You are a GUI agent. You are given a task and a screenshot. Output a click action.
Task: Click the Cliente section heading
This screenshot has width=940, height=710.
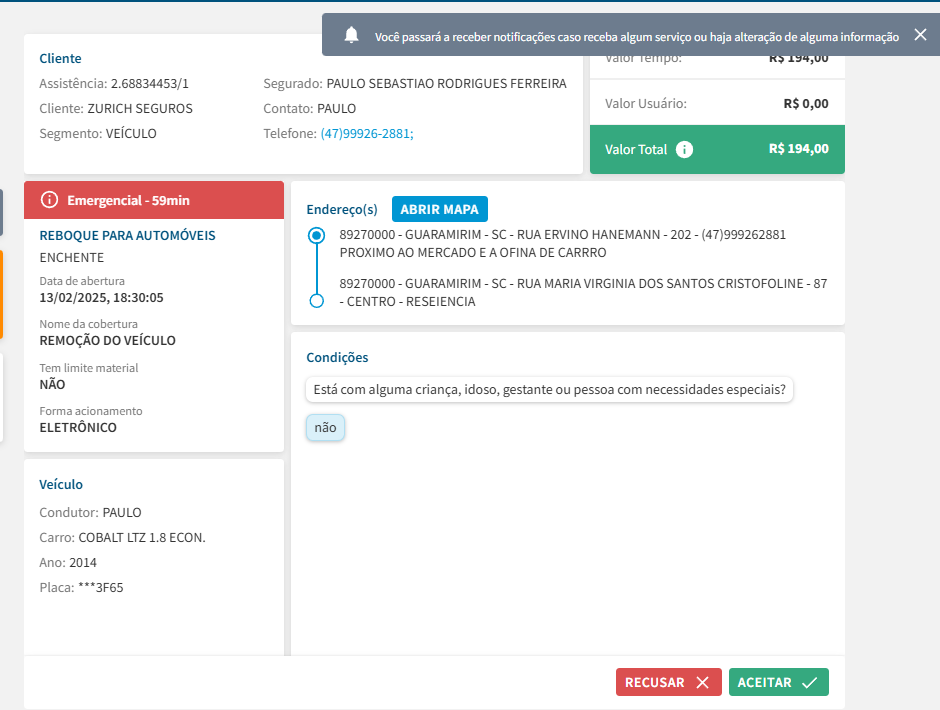pos(60,58)
